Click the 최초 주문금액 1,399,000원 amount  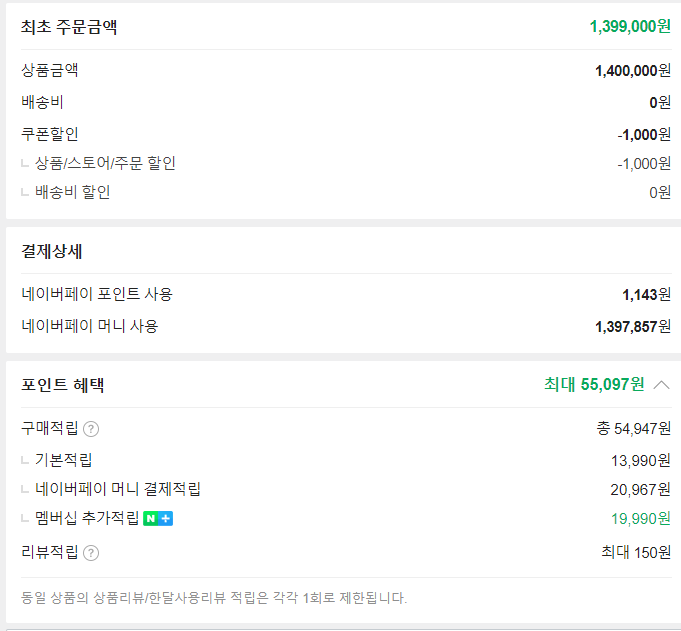630,26
